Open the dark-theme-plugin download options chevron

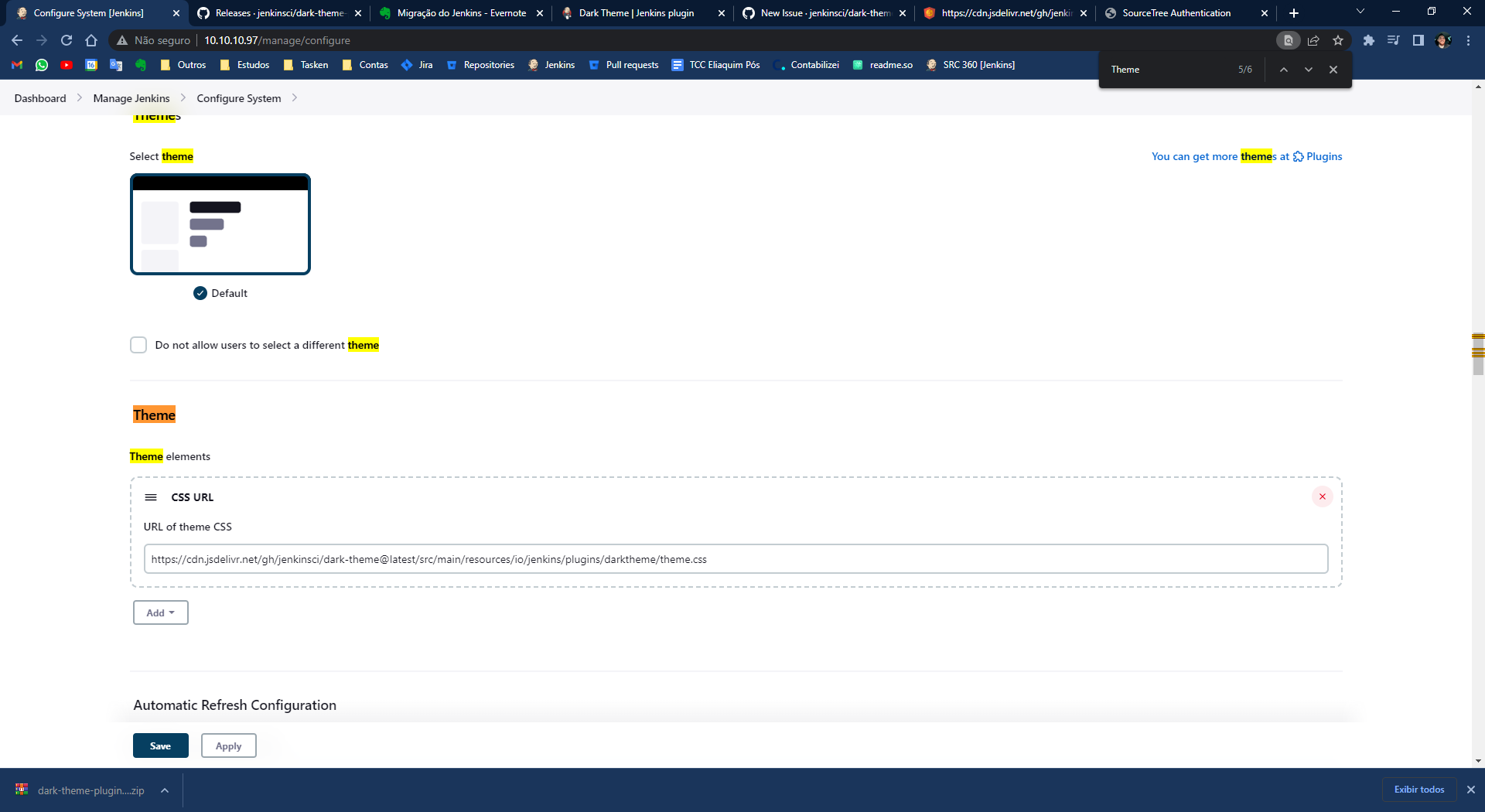[x=165, y=790]
